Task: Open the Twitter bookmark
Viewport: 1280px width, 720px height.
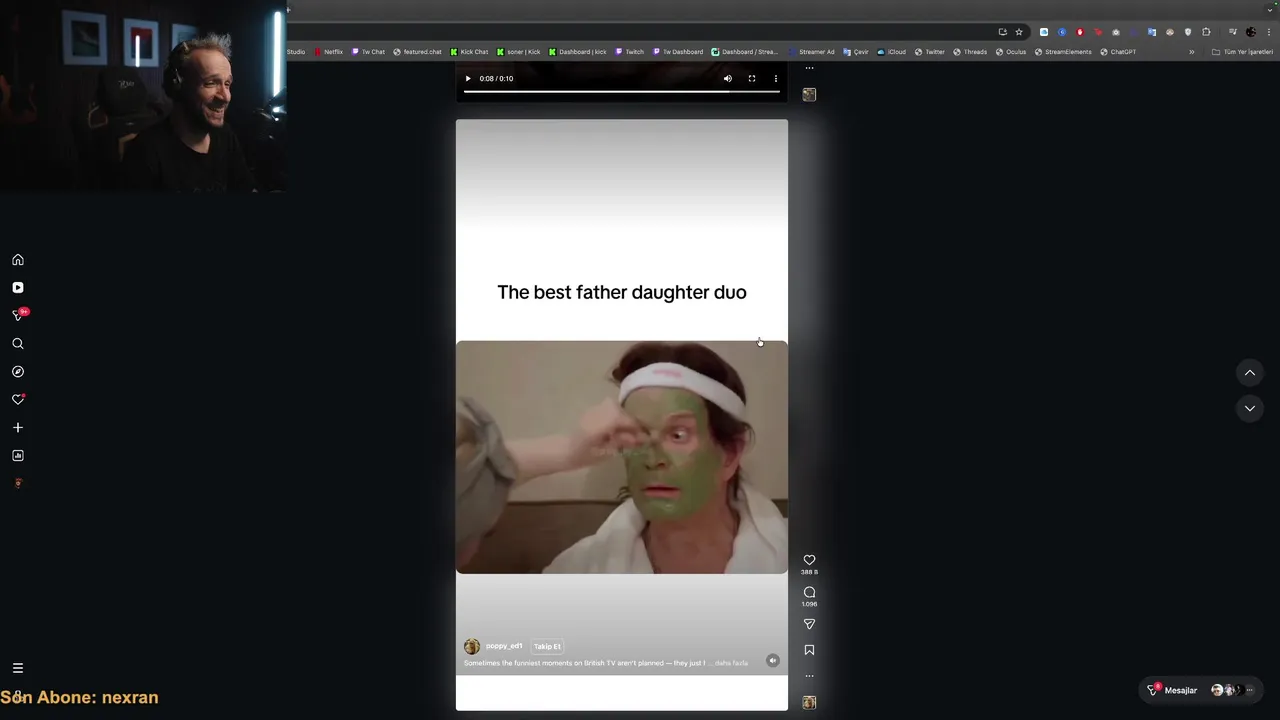Action: tap(930, 52)
